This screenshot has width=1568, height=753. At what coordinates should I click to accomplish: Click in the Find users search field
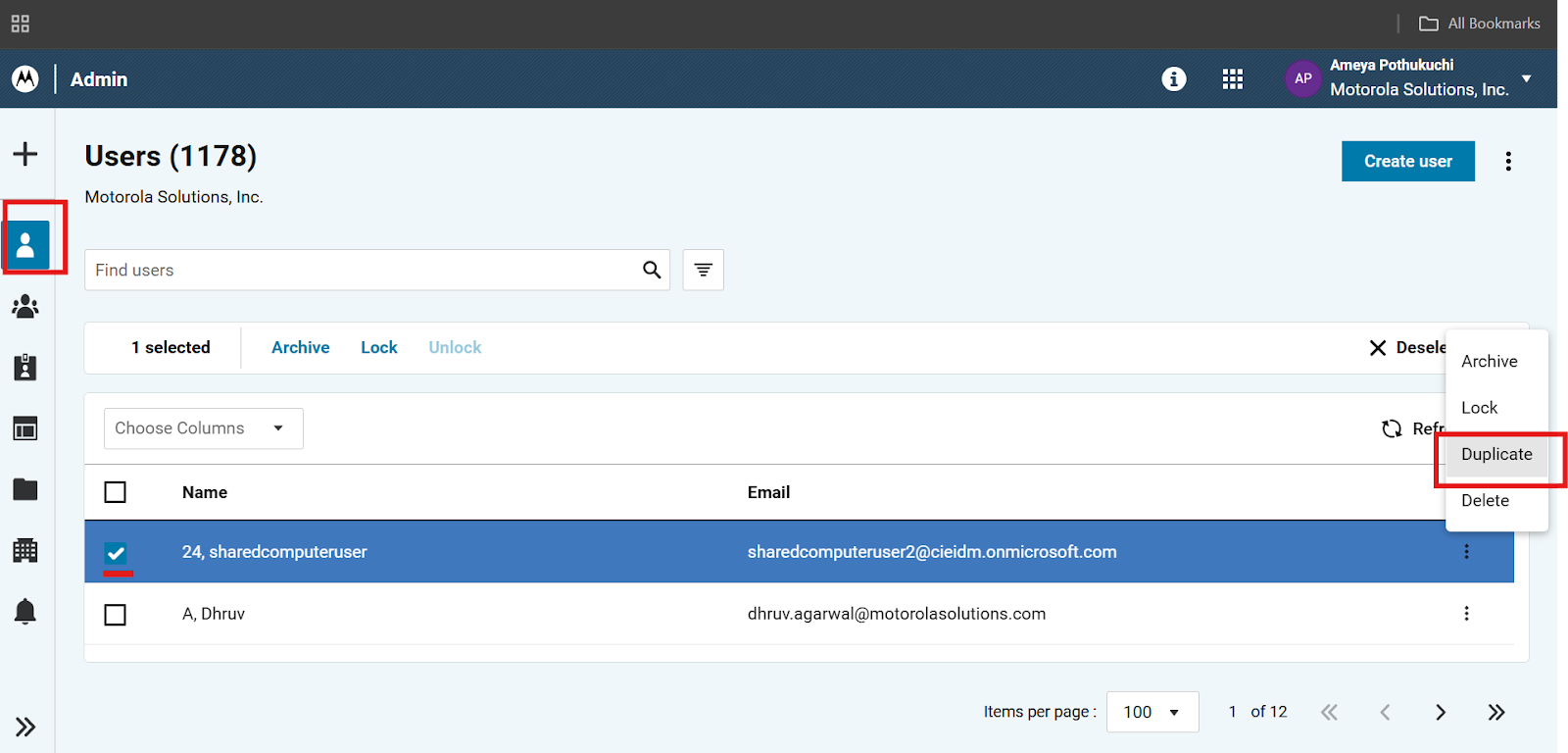point(363,270)
